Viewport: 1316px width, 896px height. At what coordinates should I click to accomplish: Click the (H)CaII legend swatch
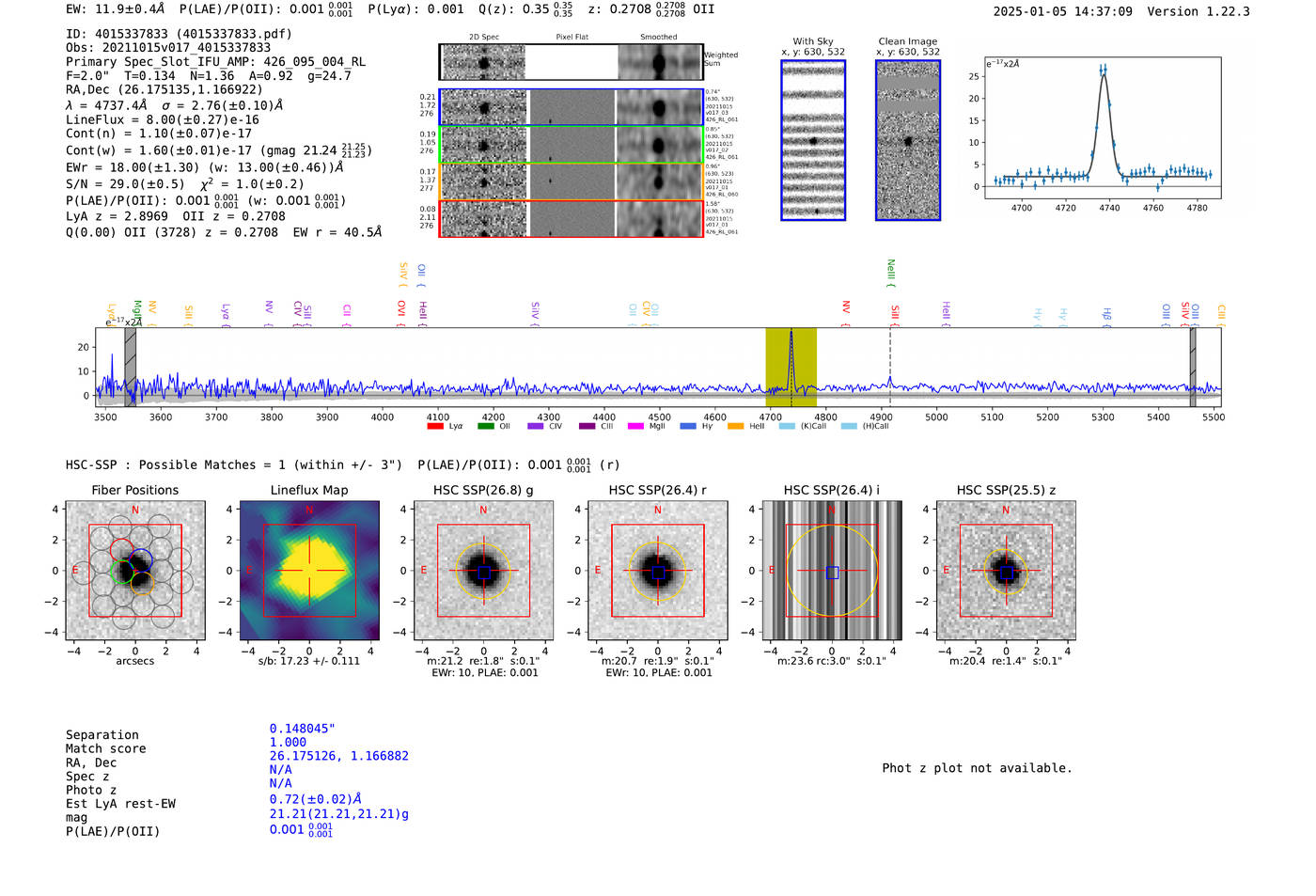849,426
